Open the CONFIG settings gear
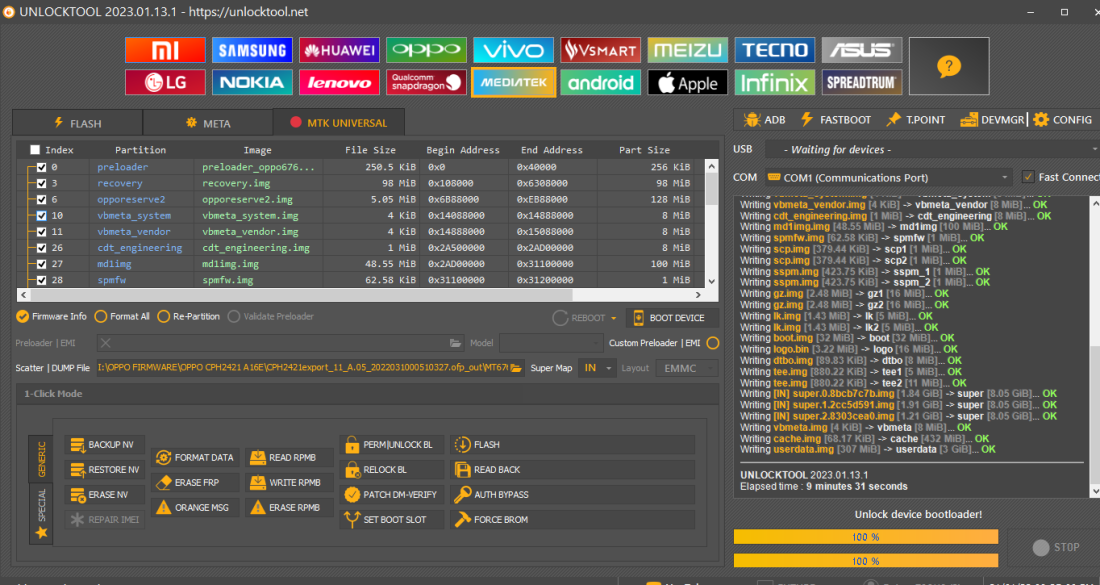Image resolution: width=1100 pixels, height=585 pixels. coord(1062,120)
